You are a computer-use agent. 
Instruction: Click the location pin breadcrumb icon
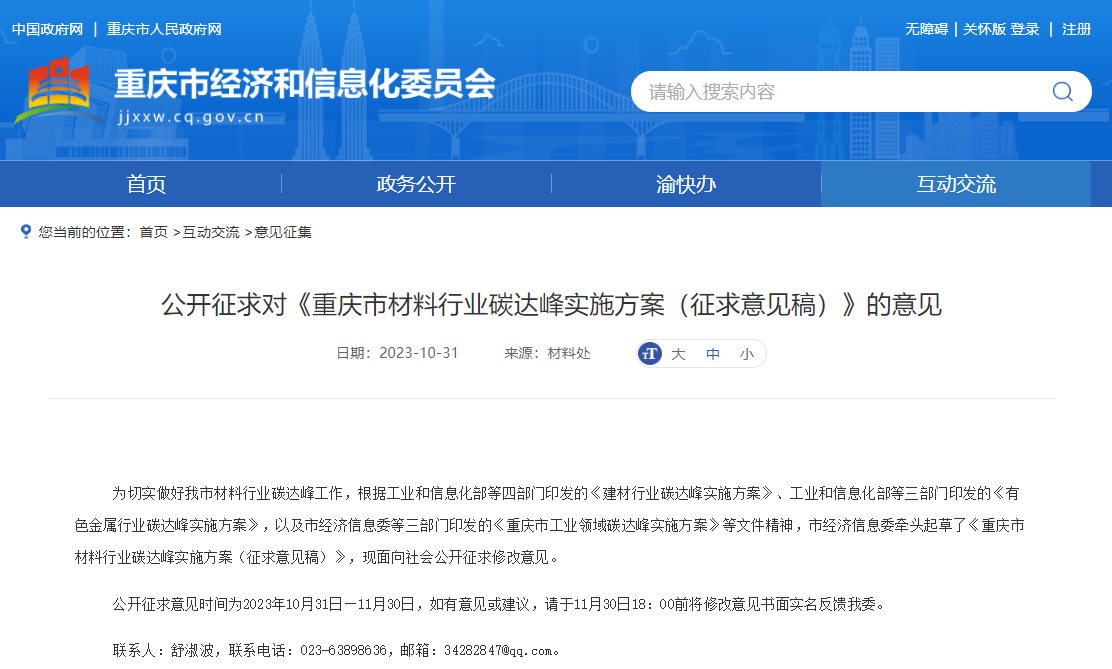click(25, 232)
